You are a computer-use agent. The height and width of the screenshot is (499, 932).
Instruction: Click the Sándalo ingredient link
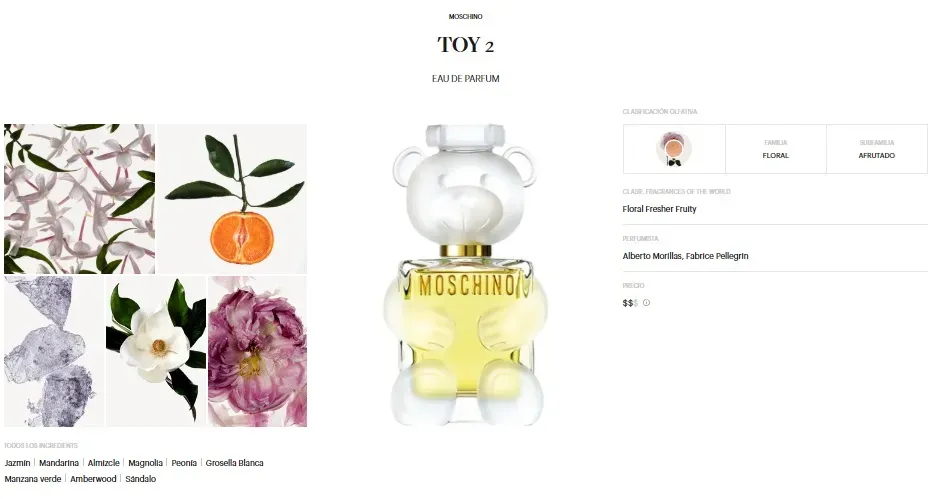pyautogui.click(x=140, y=479)
